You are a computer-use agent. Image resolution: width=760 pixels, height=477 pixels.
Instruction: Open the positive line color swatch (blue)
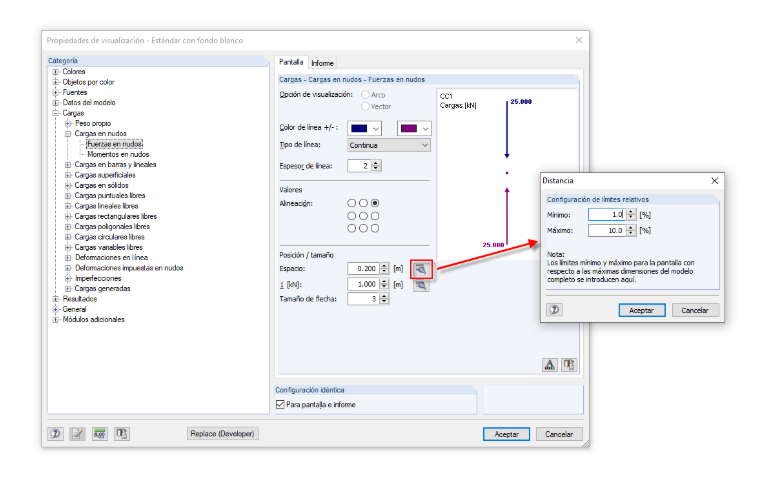[x=364, y=128]
